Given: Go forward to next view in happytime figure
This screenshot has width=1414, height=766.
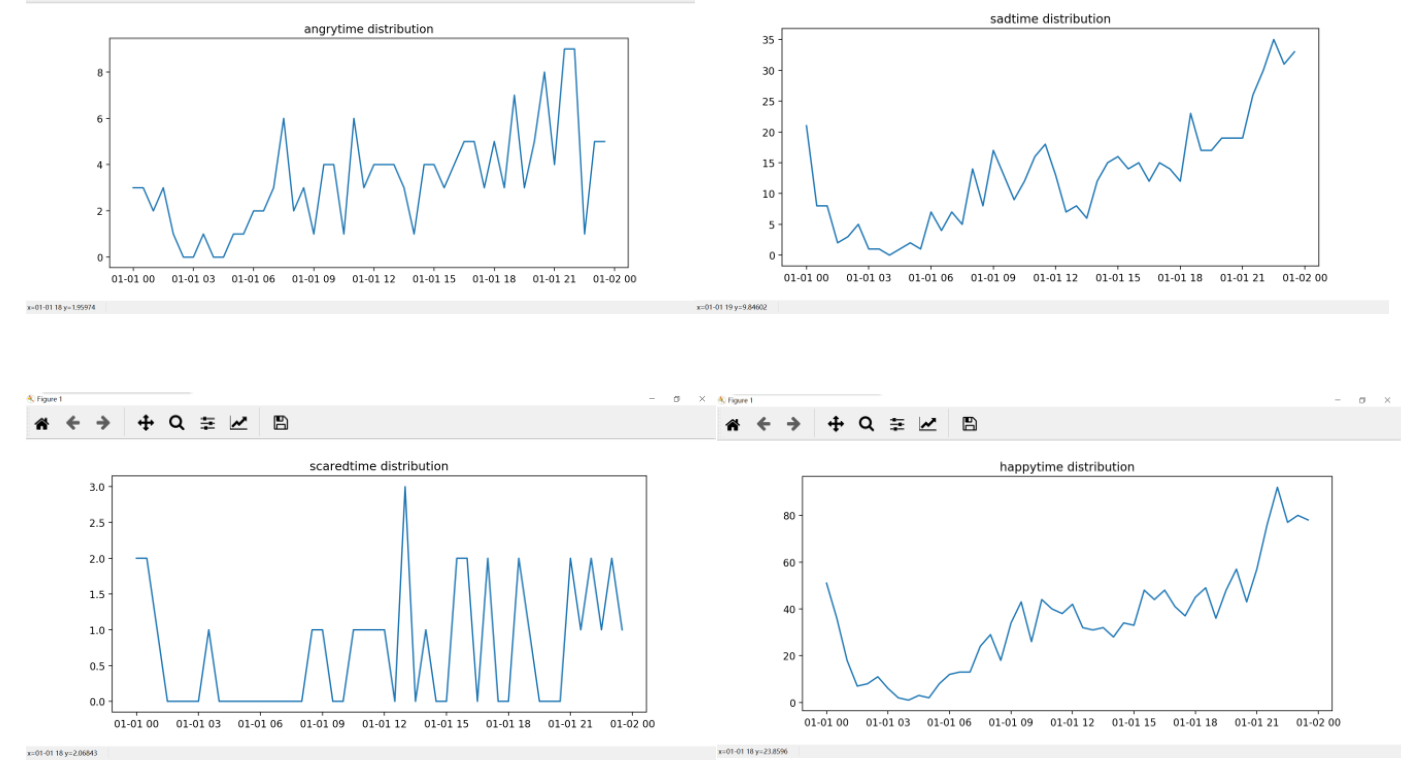Looking at the screenshot, I should point(793,424).
